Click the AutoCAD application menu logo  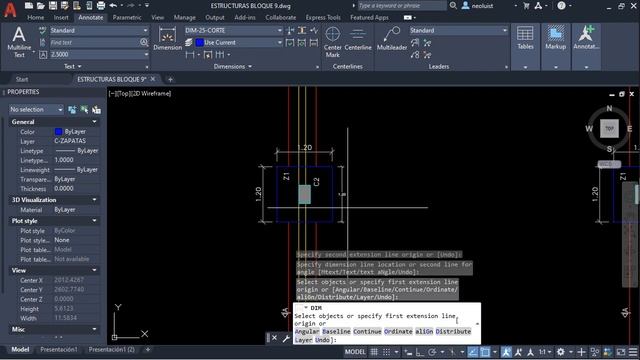pyautogui.click(x=10, y=10)
